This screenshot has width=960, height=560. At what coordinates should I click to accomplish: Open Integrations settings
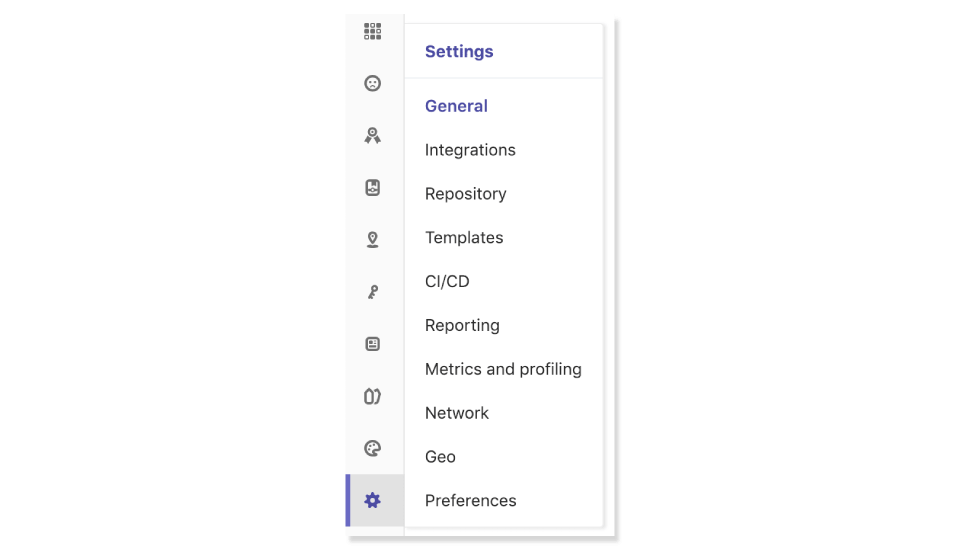(470, 150)
